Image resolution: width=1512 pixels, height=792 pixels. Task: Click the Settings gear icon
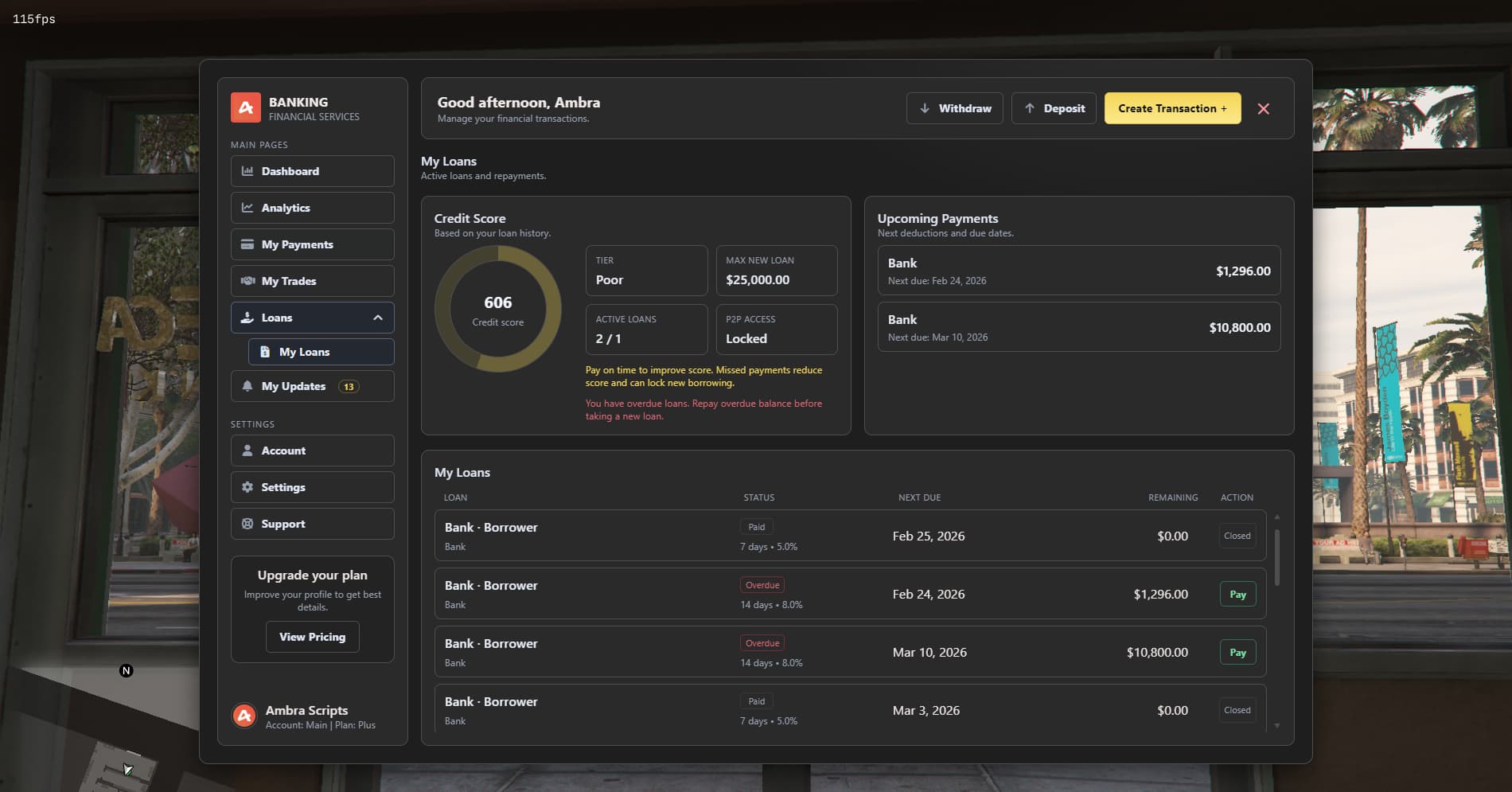(247, 487)
